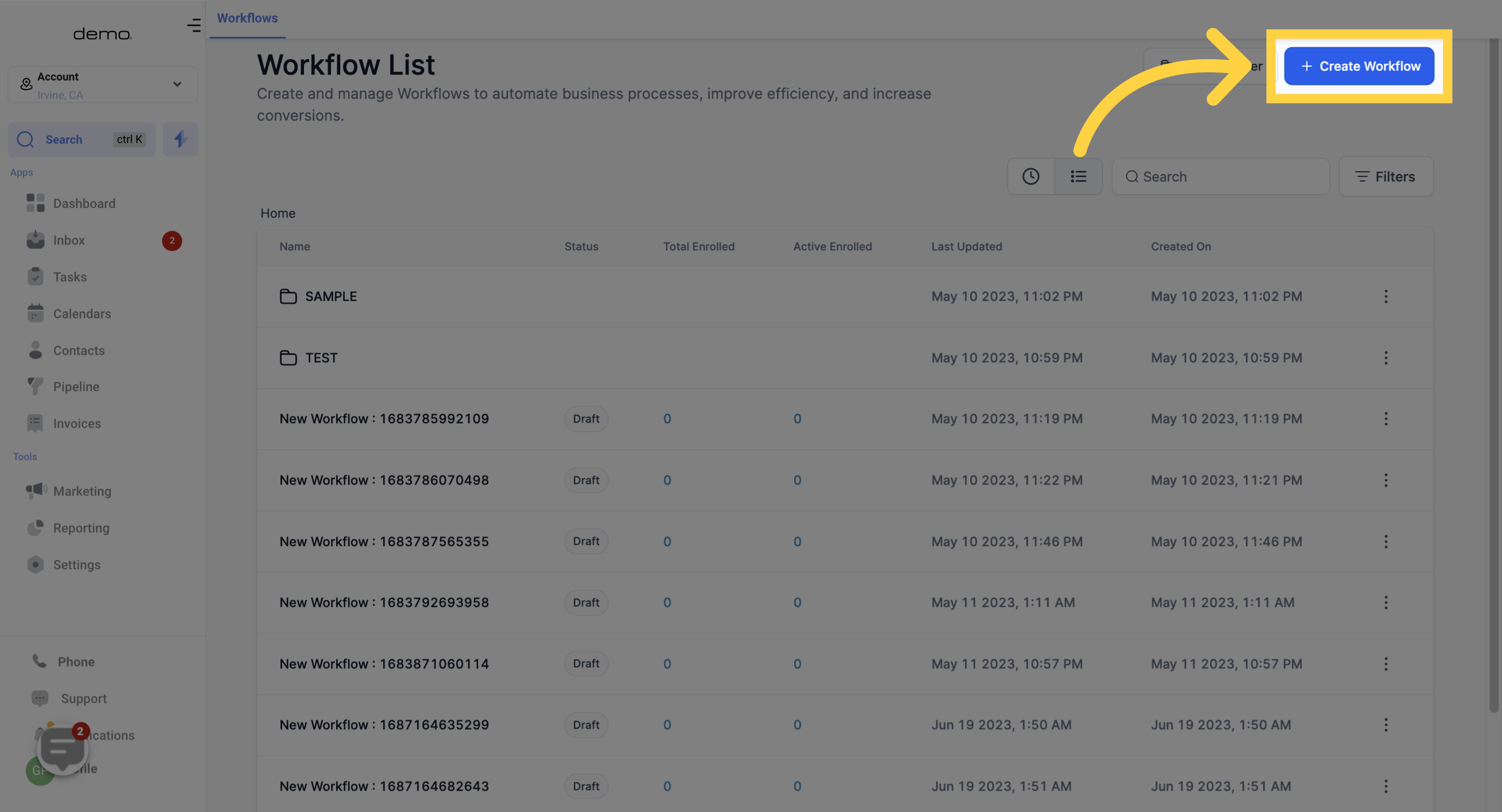The width and height of the screenshot is (1502, 812).
Task: Open three-dot menu for workflow 1683785992109
Action: 1386,419
